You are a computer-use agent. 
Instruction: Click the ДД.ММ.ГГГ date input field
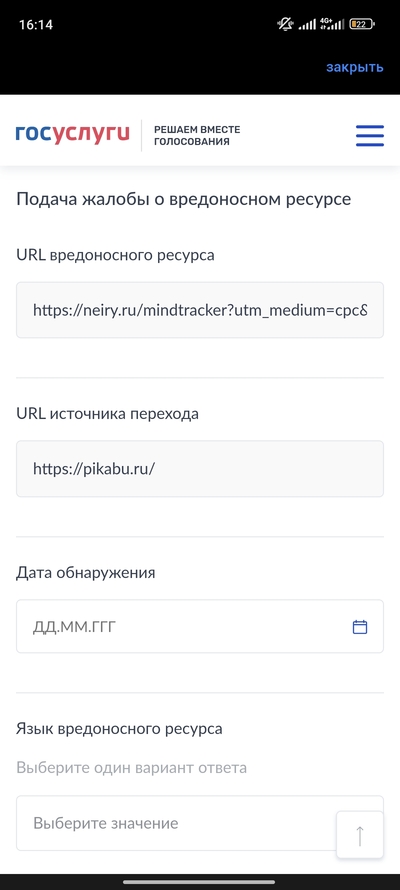(200, 627)
